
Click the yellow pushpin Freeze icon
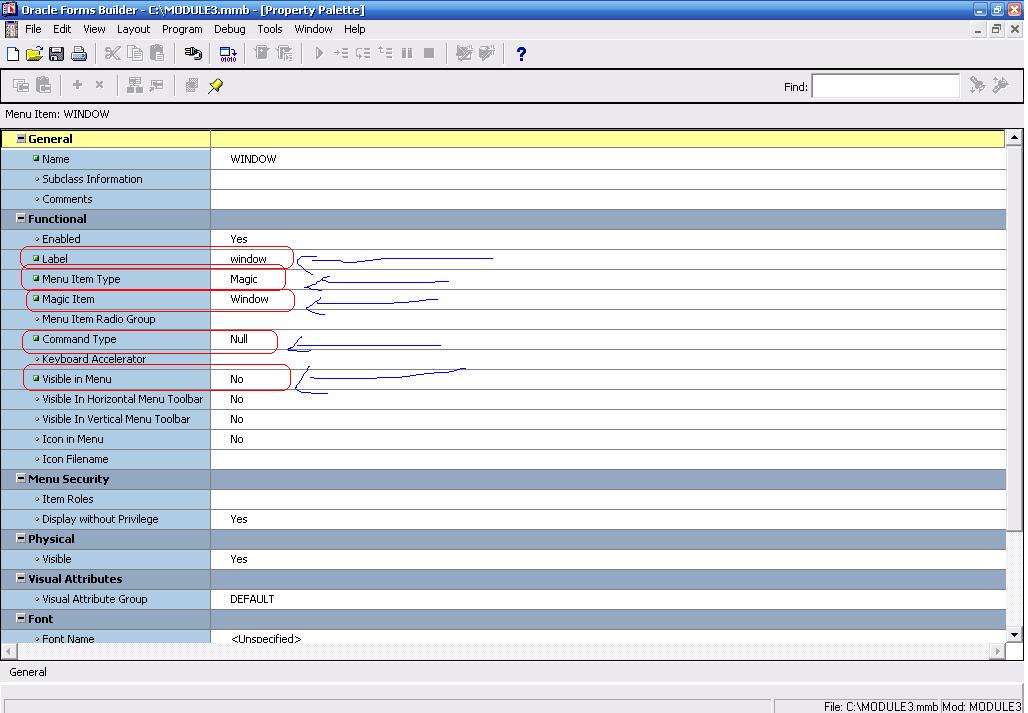(x=215, y=86)
